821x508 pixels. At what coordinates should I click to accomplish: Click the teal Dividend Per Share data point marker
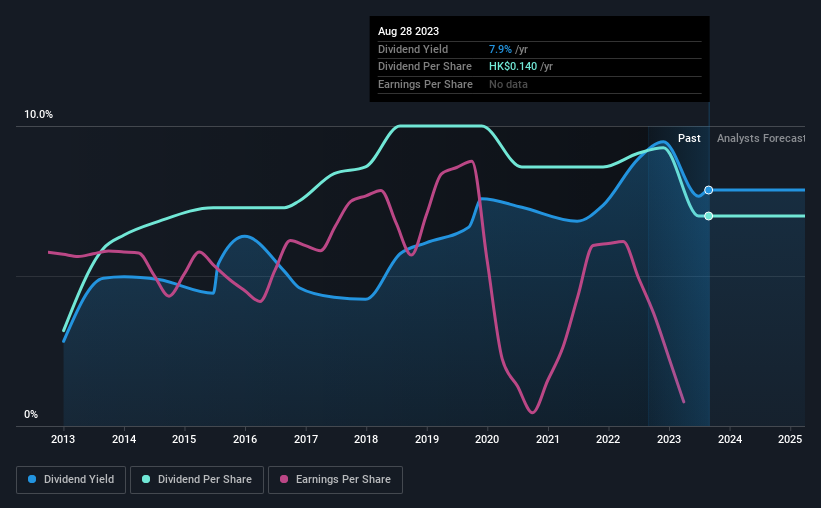coord(708,216)
